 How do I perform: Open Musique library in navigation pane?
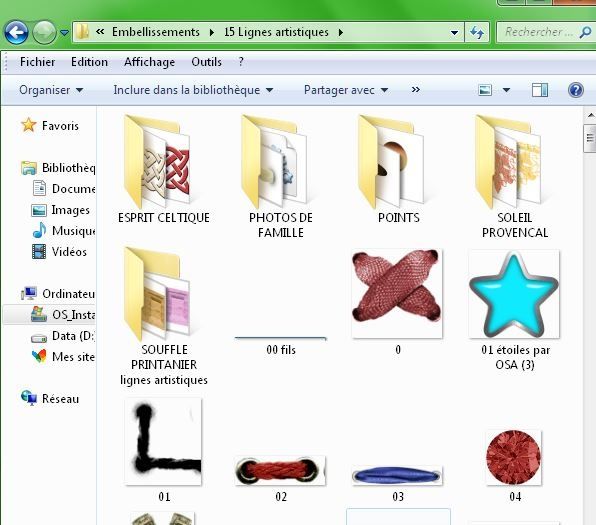point(64,231)
